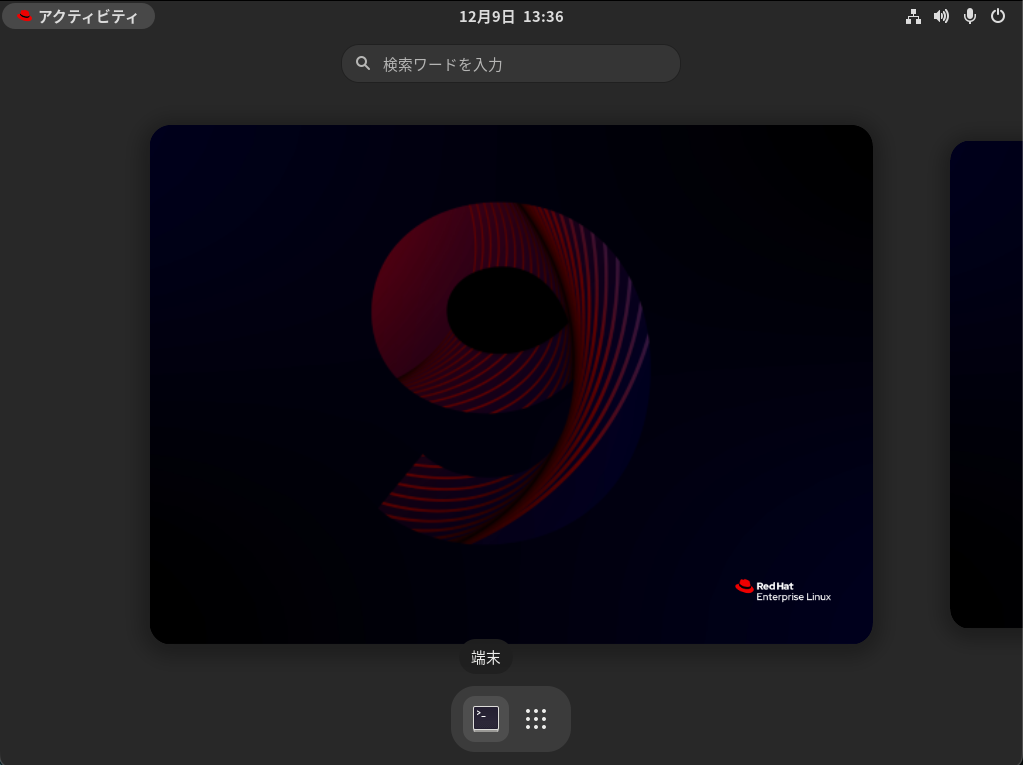
Task: Click the volume speaker icon
Action: click(x=941, y=16)
